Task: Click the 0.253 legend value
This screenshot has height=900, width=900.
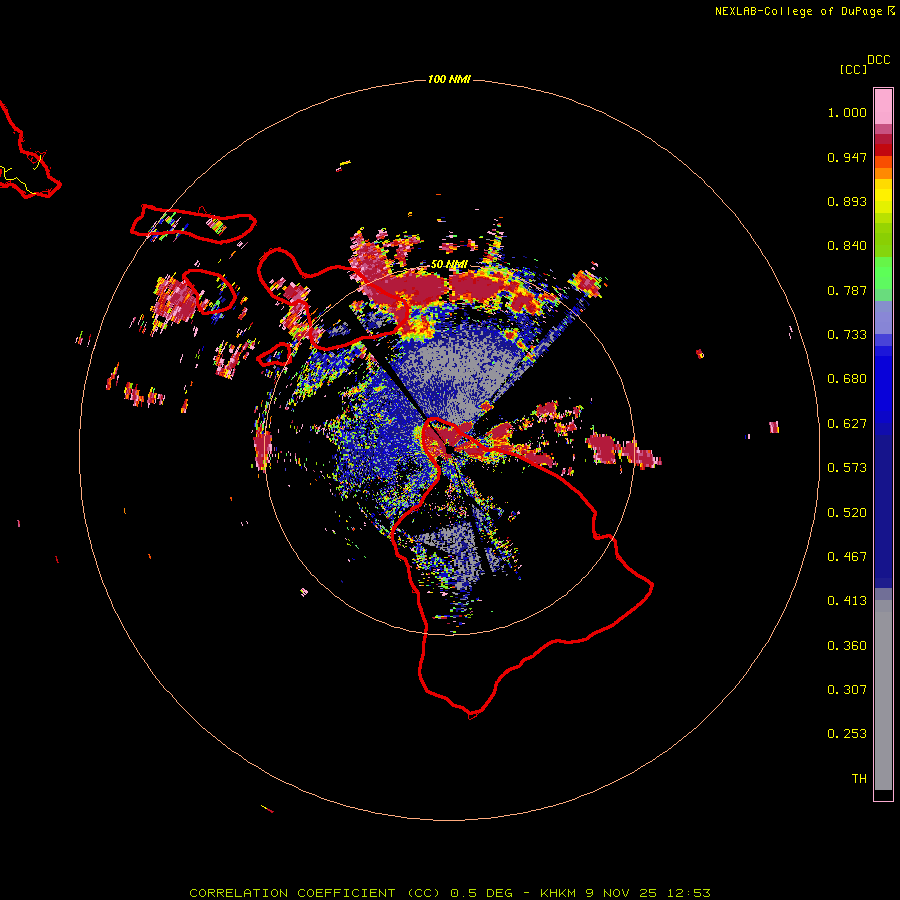Action: tap(847, 734)
